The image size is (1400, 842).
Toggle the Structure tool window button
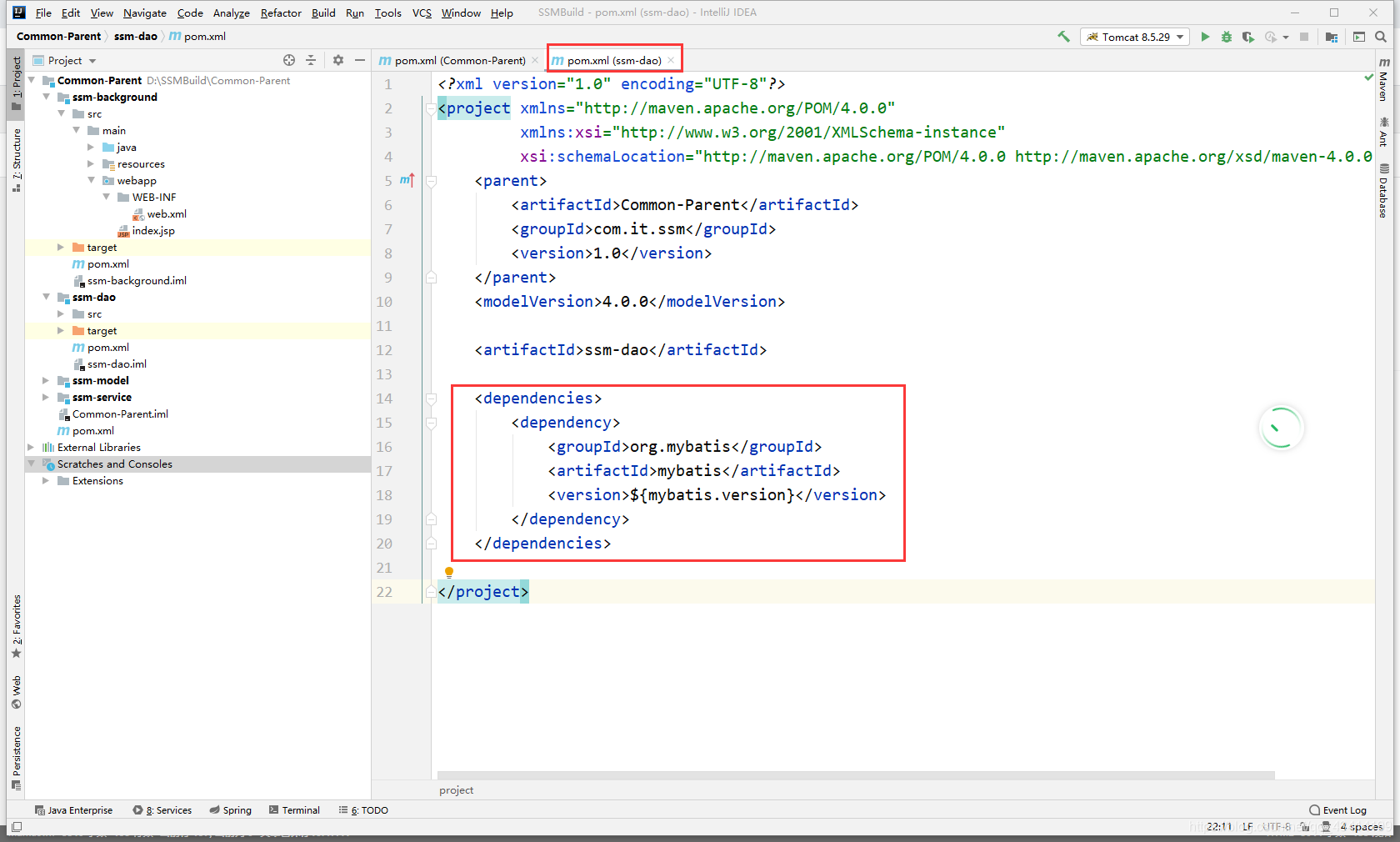(16, 160)
